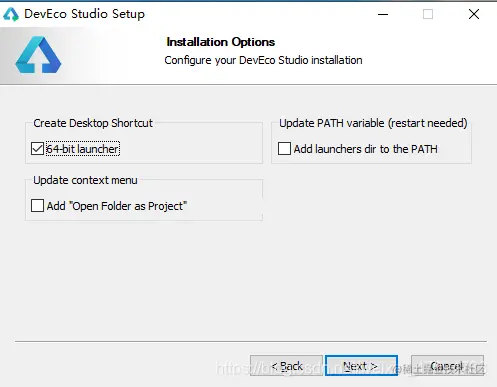Viewport: 497px width, 387px height.
Task: Click the grayed-out maximize window button
Action: (x=428, y=14)
